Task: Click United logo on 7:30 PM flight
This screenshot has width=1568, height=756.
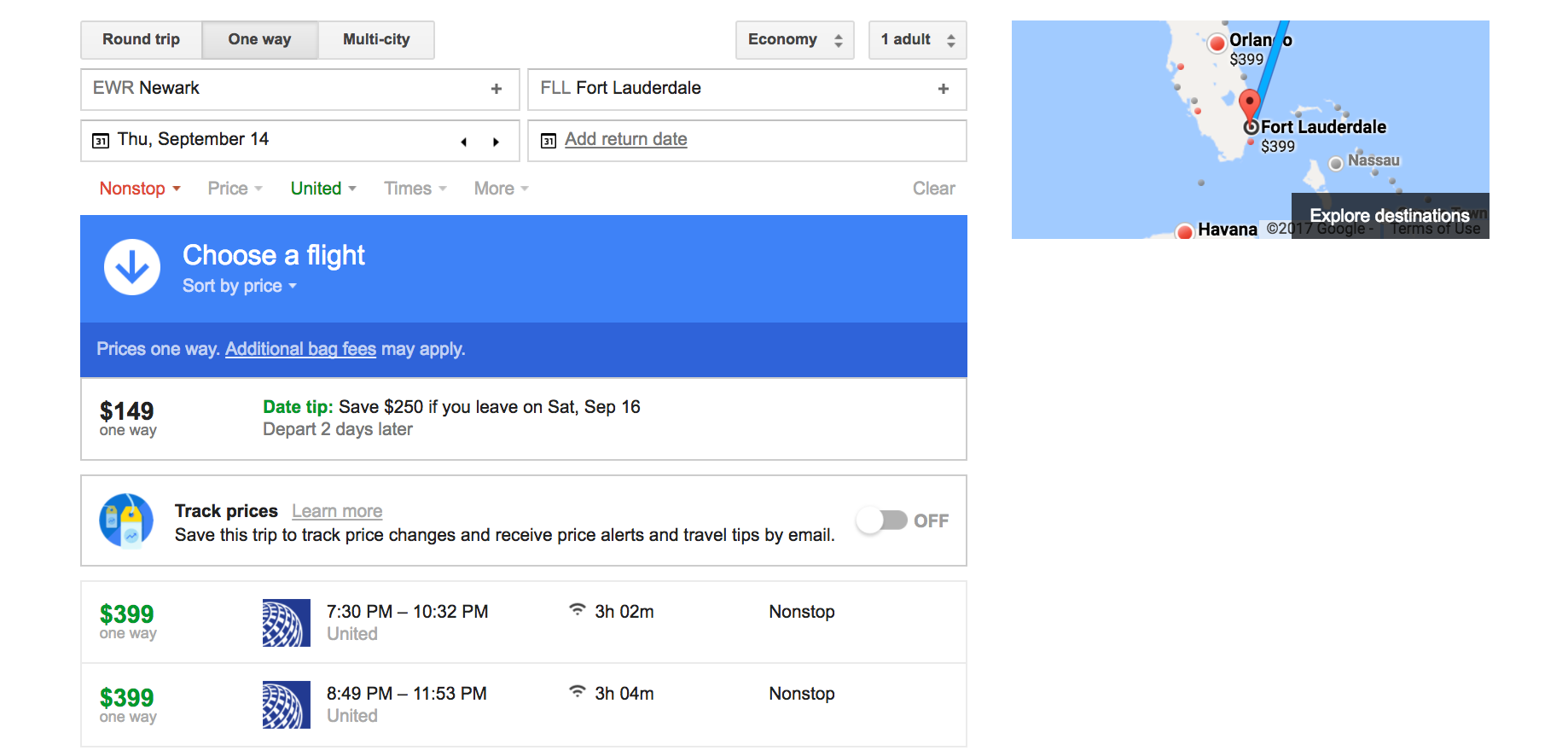Action: point(286,623)
